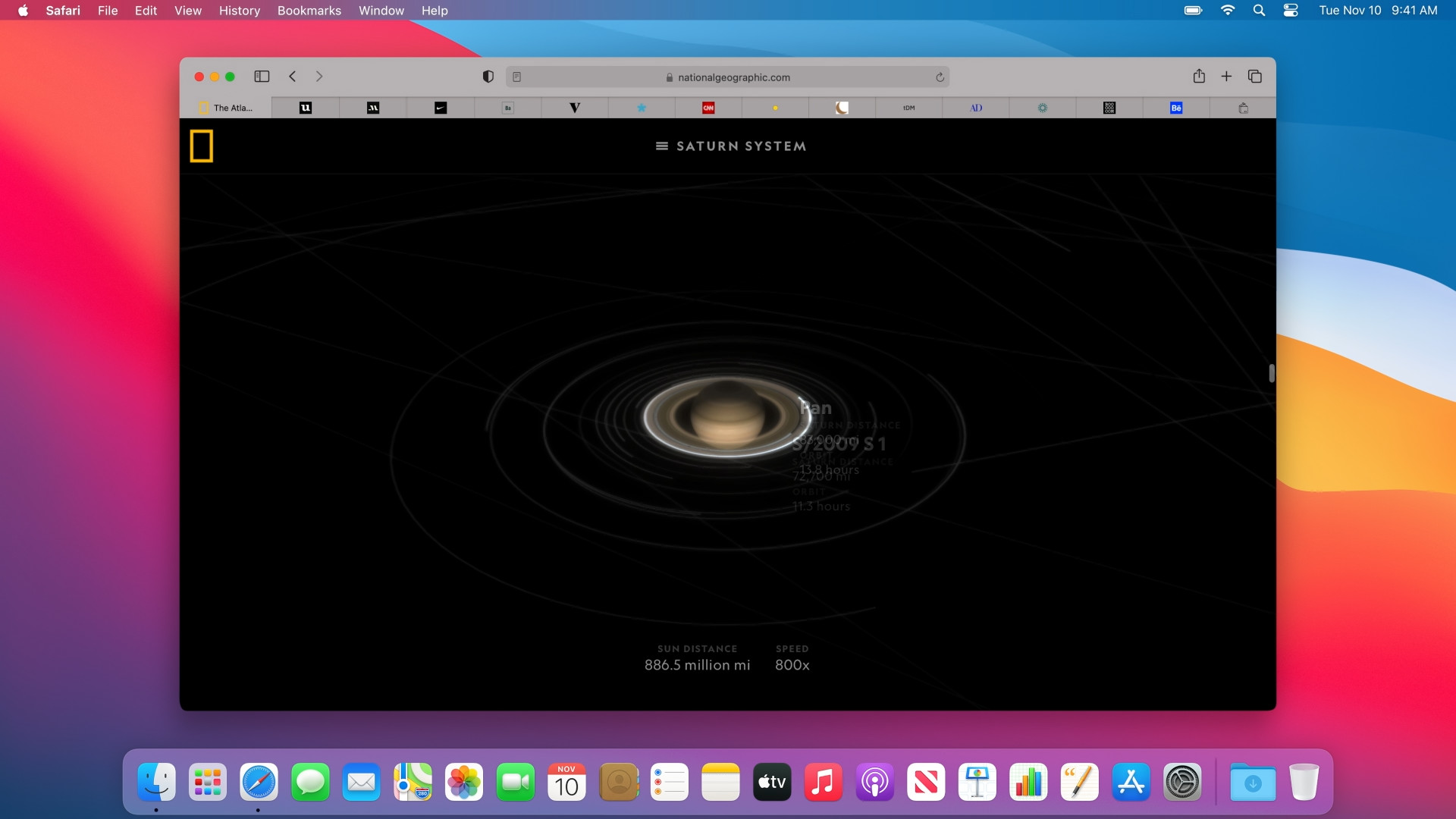Viewport: 1456px width, 819px height.
Task: Open the Spotlight search dropdown
Action: point(1260,11)
